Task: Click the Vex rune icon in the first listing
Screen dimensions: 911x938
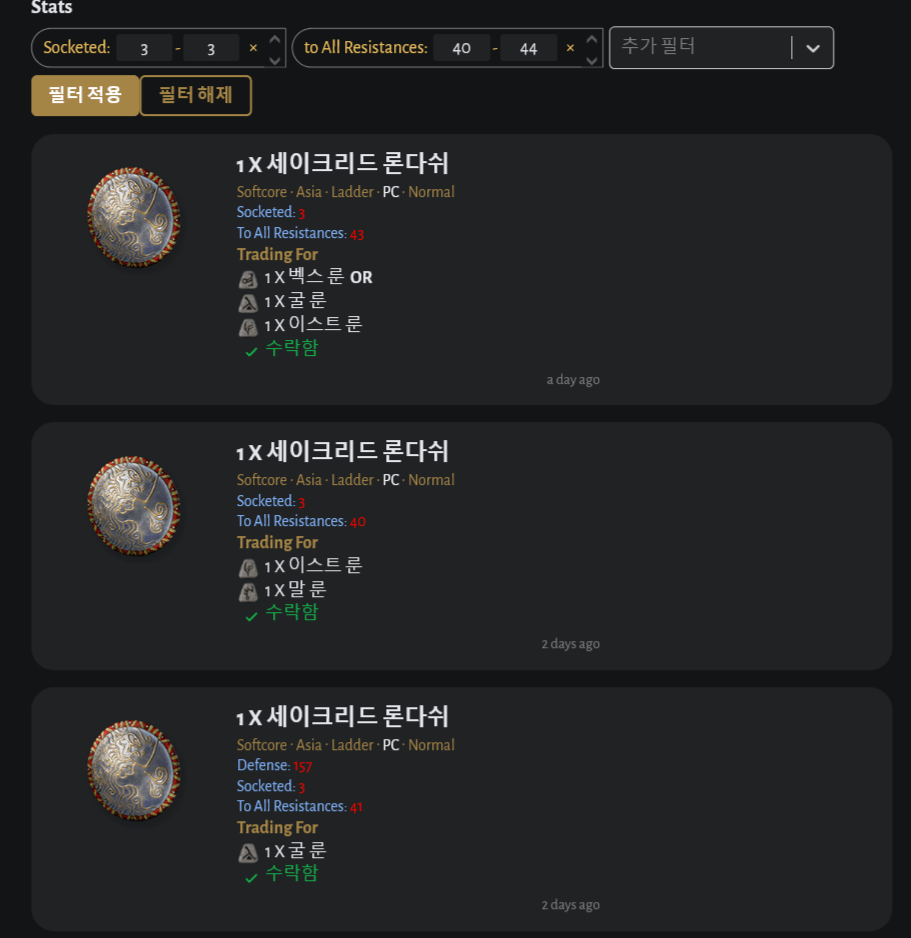Action: 248,277
